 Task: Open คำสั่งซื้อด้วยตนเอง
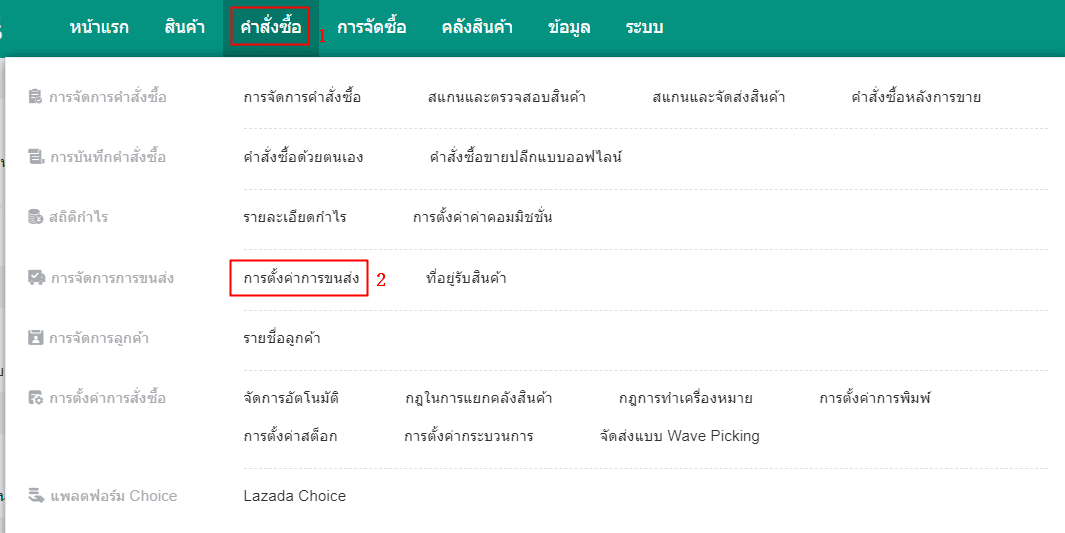(303, 158)
